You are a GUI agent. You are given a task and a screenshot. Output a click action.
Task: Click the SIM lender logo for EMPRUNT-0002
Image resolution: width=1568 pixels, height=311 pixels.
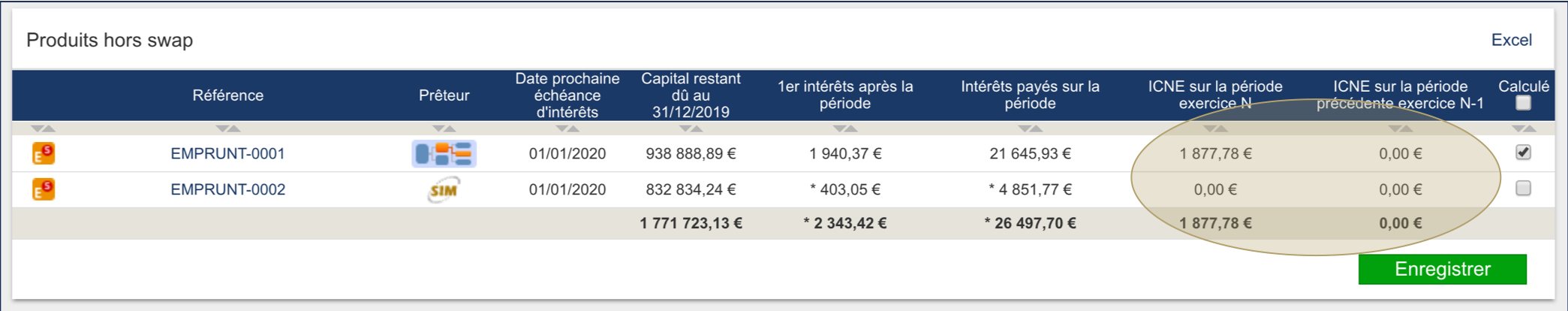tap(444, 189)
